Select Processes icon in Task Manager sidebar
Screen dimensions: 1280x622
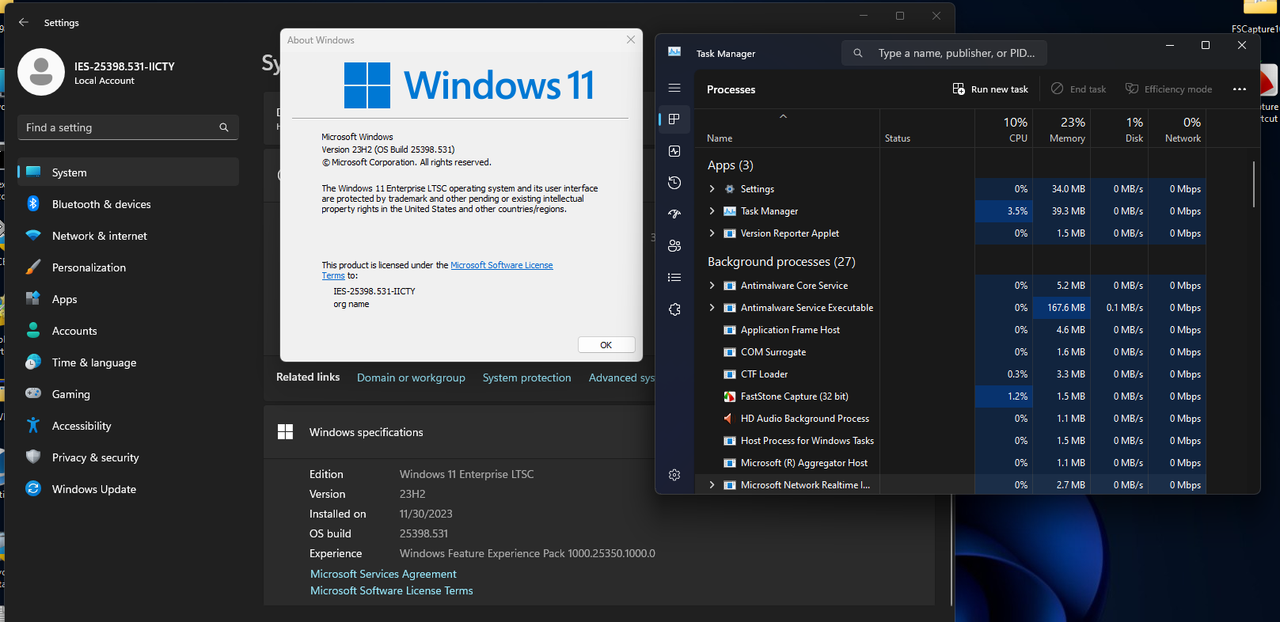(674, 120)
